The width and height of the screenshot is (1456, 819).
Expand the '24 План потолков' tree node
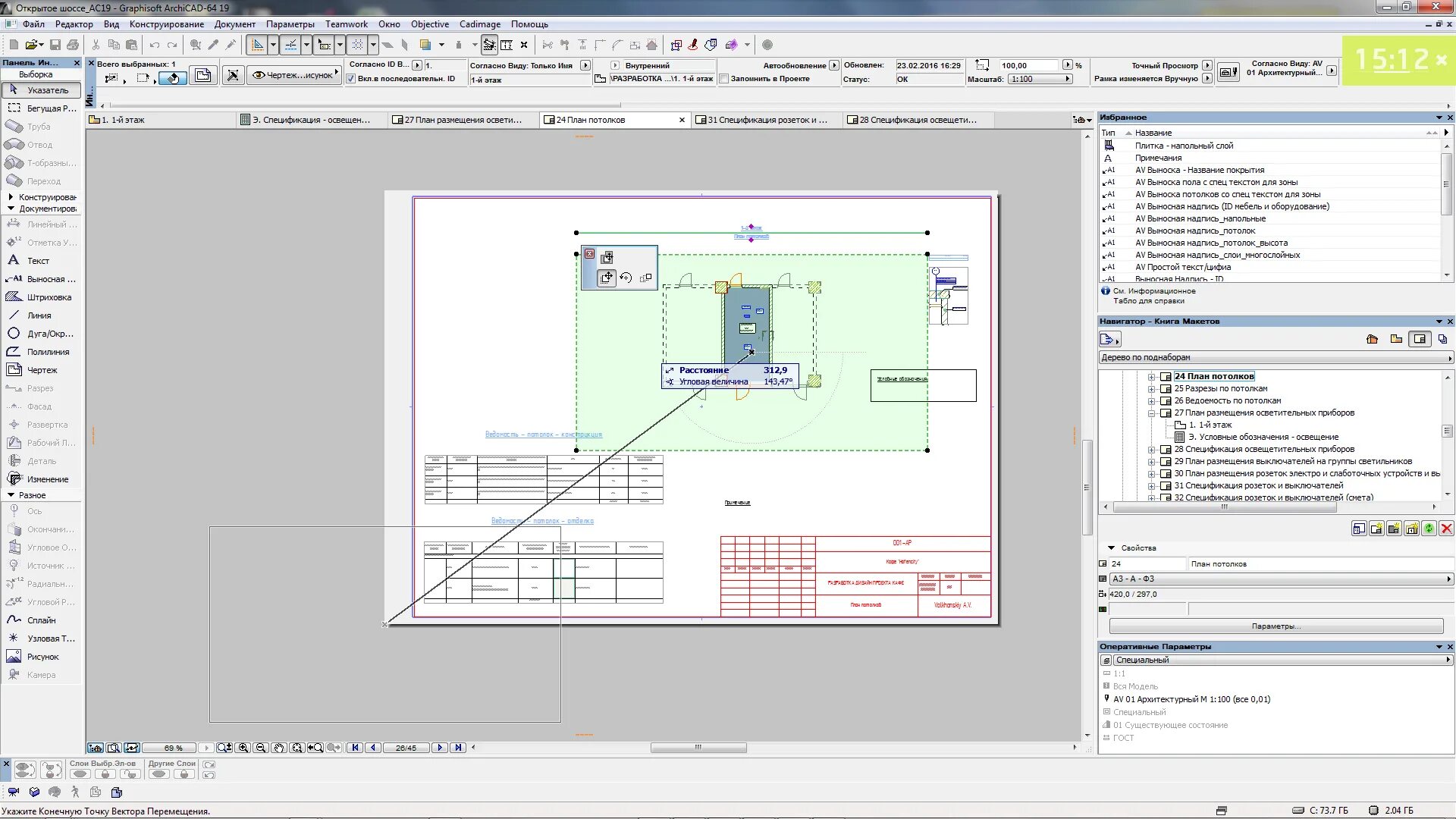click(x=1151, y=375)
